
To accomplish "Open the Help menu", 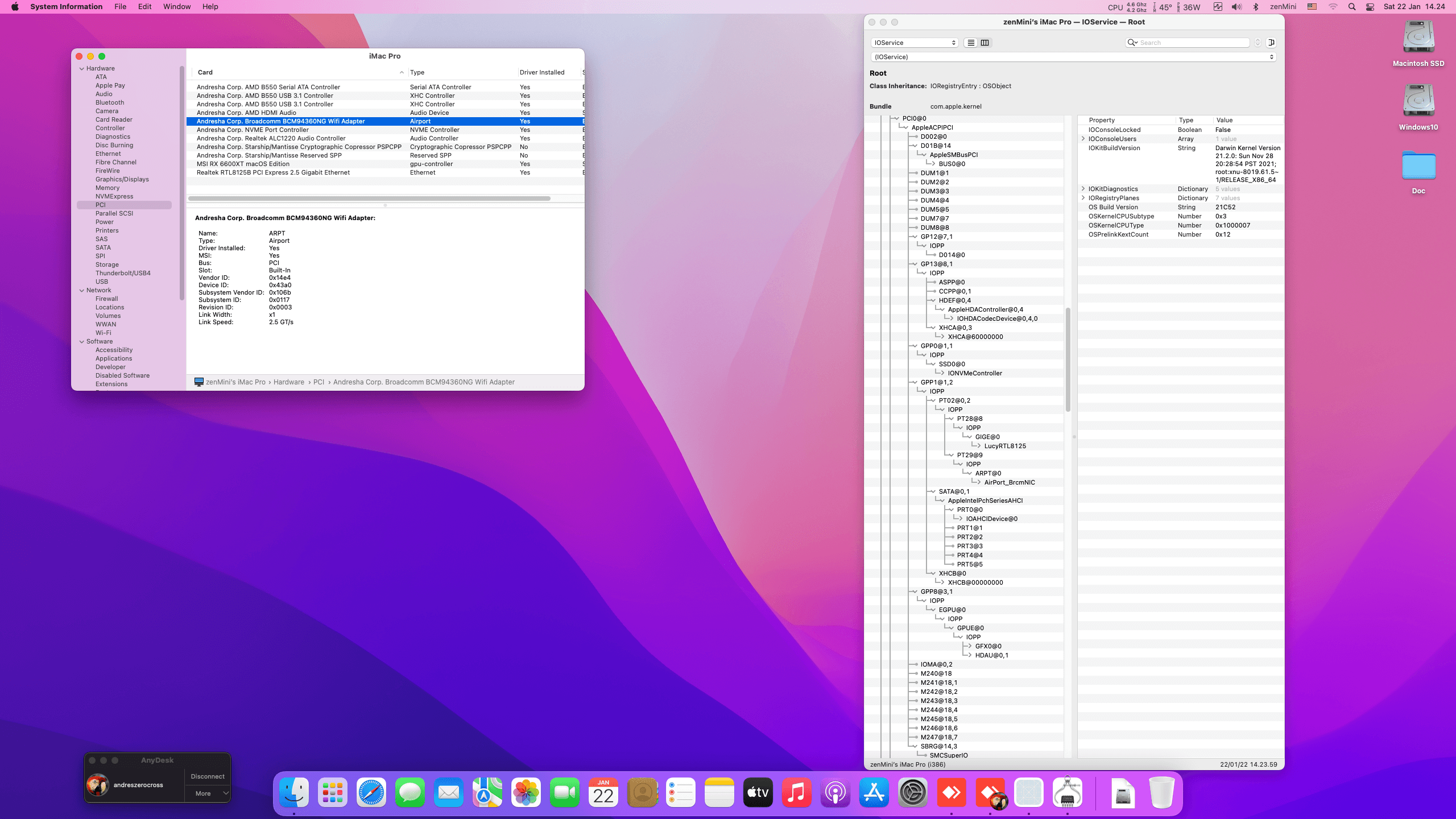I will point(210,7).
